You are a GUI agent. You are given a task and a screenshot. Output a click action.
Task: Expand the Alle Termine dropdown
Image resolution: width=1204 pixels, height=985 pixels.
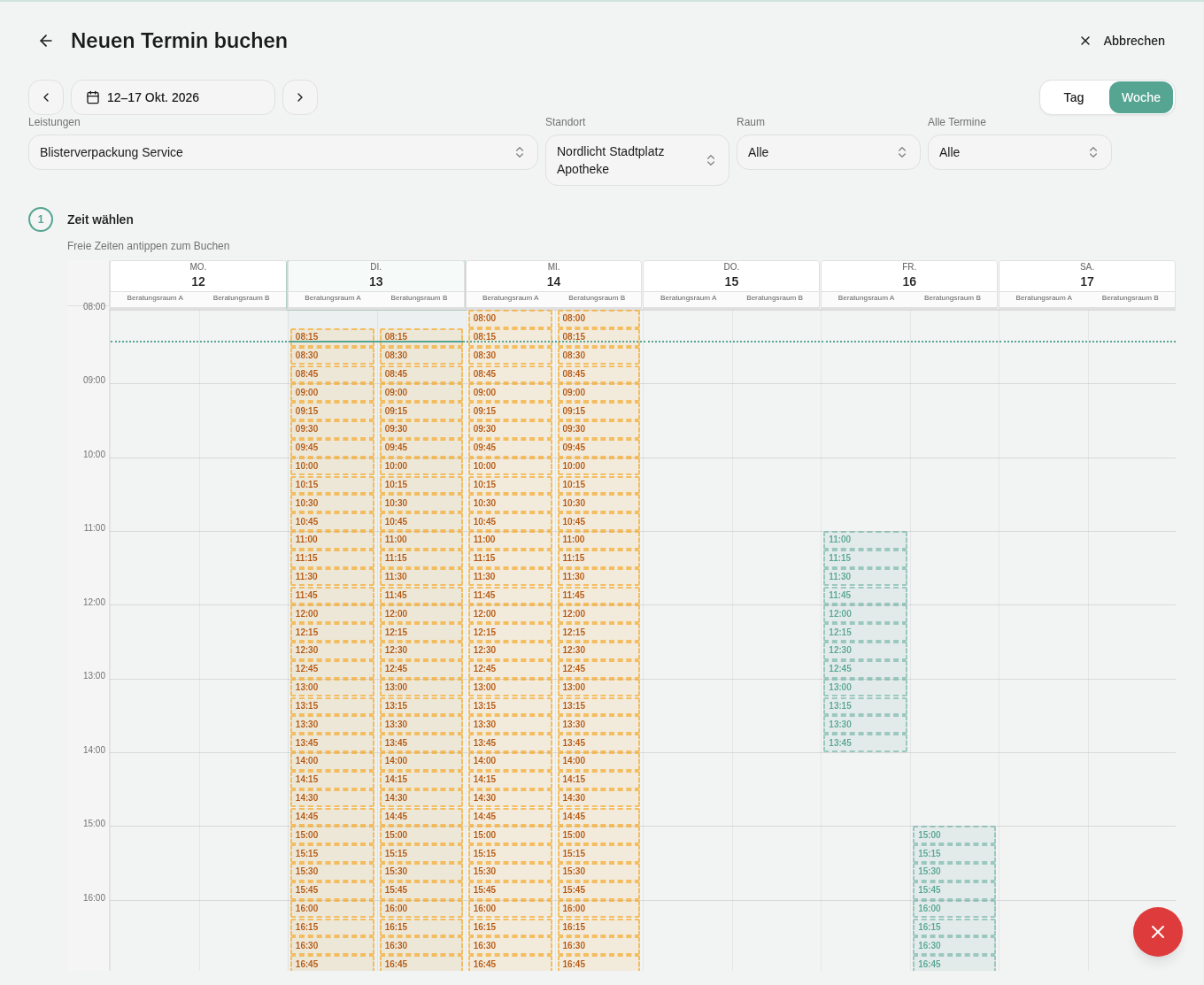coord(1020,152)
